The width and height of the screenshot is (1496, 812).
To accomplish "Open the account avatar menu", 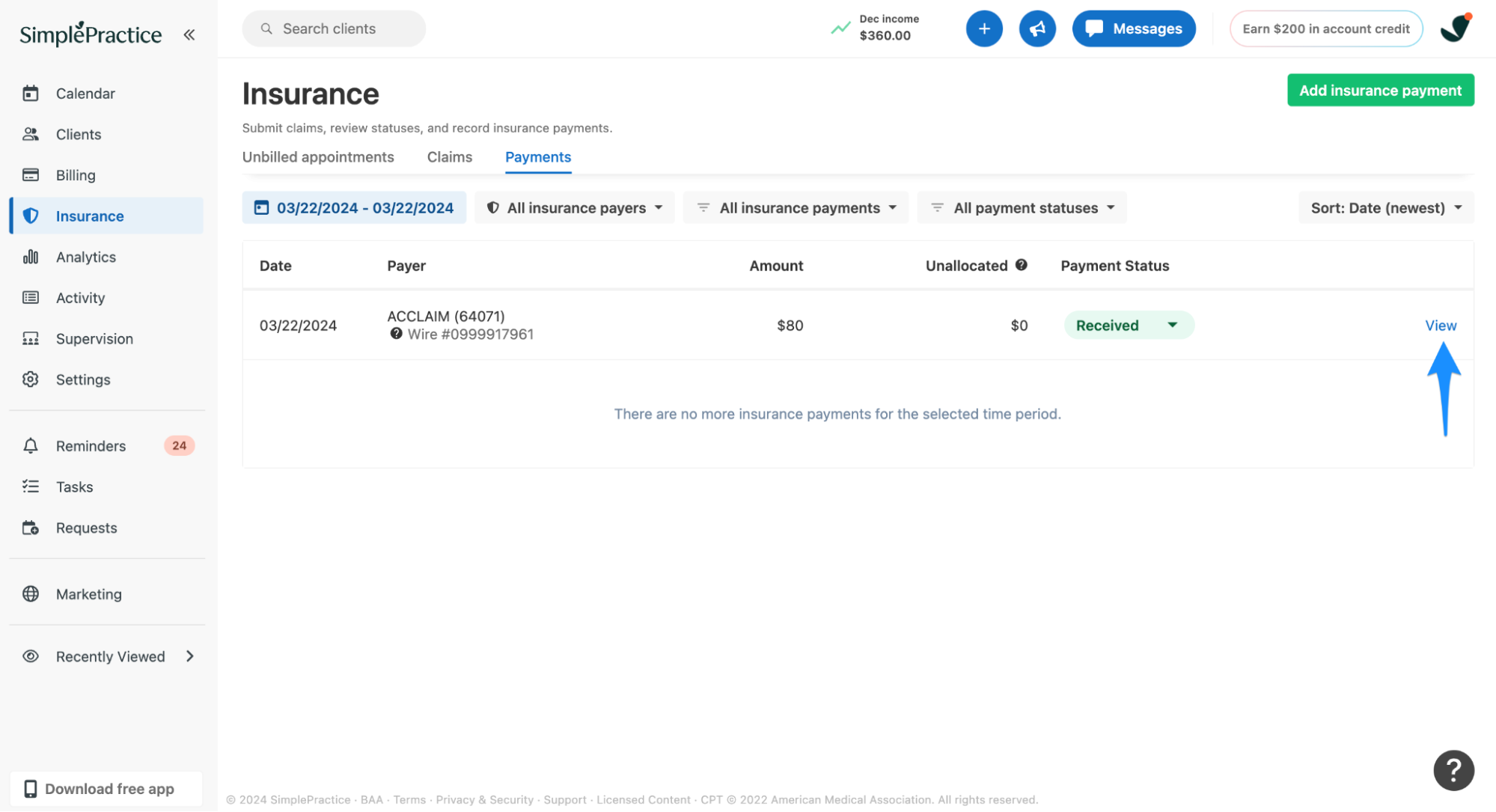I will [1456, 28].
